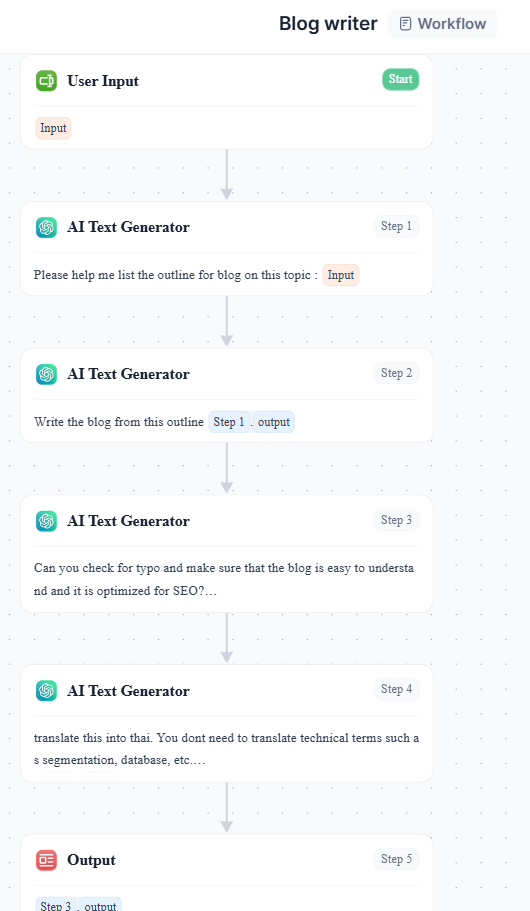The height and width of the screenshot is (911, 530).
Task: Click the translate into thai prompt text
Action: (x=226, y=749)
